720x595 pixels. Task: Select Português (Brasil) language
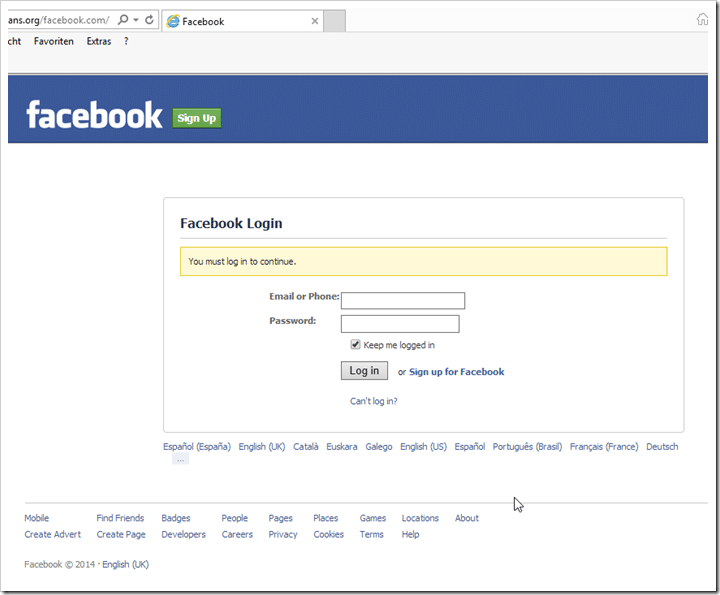click(x=527, y=447)
